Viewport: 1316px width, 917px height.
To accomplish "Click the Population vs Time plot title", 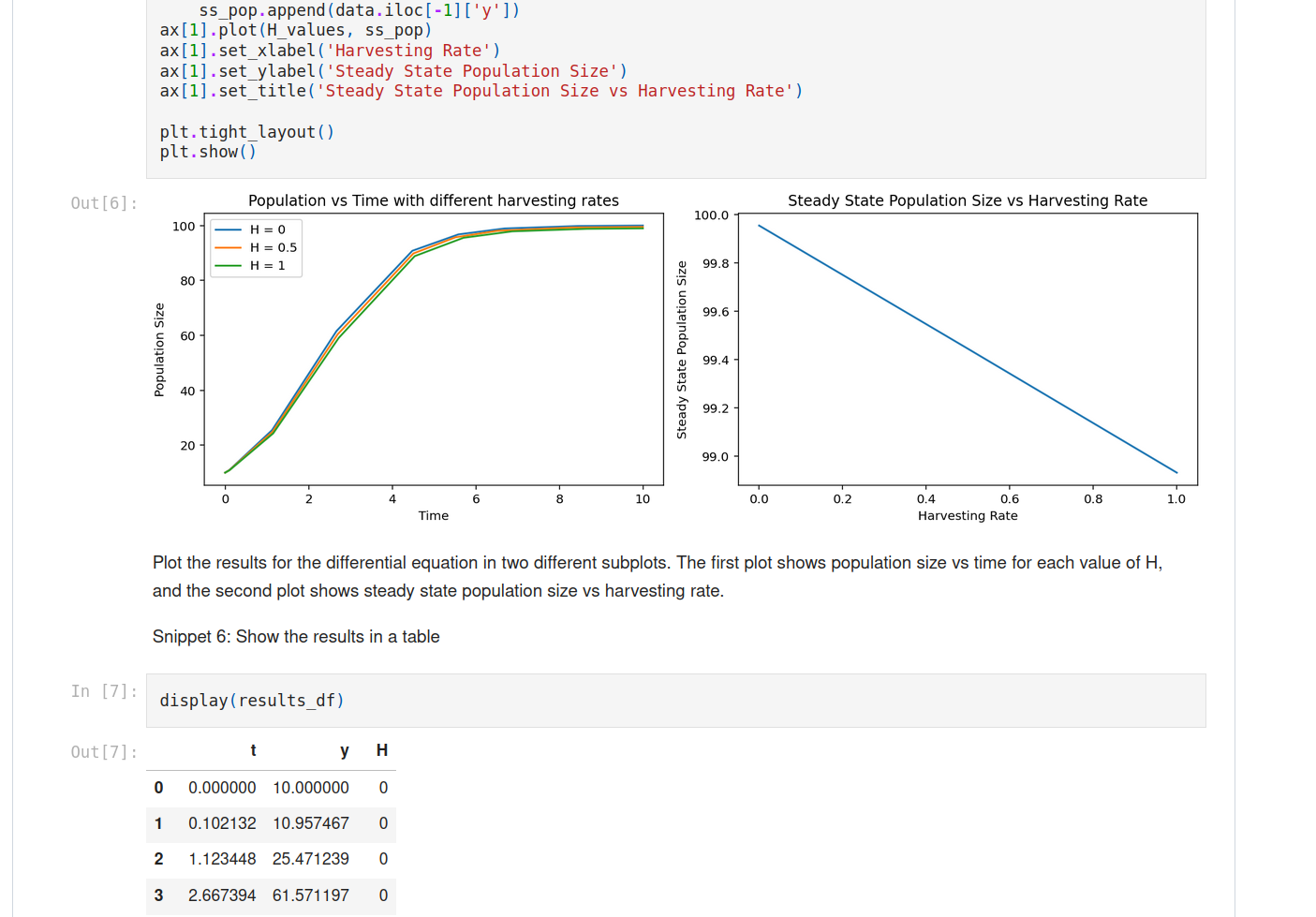I will pos(433,200).
